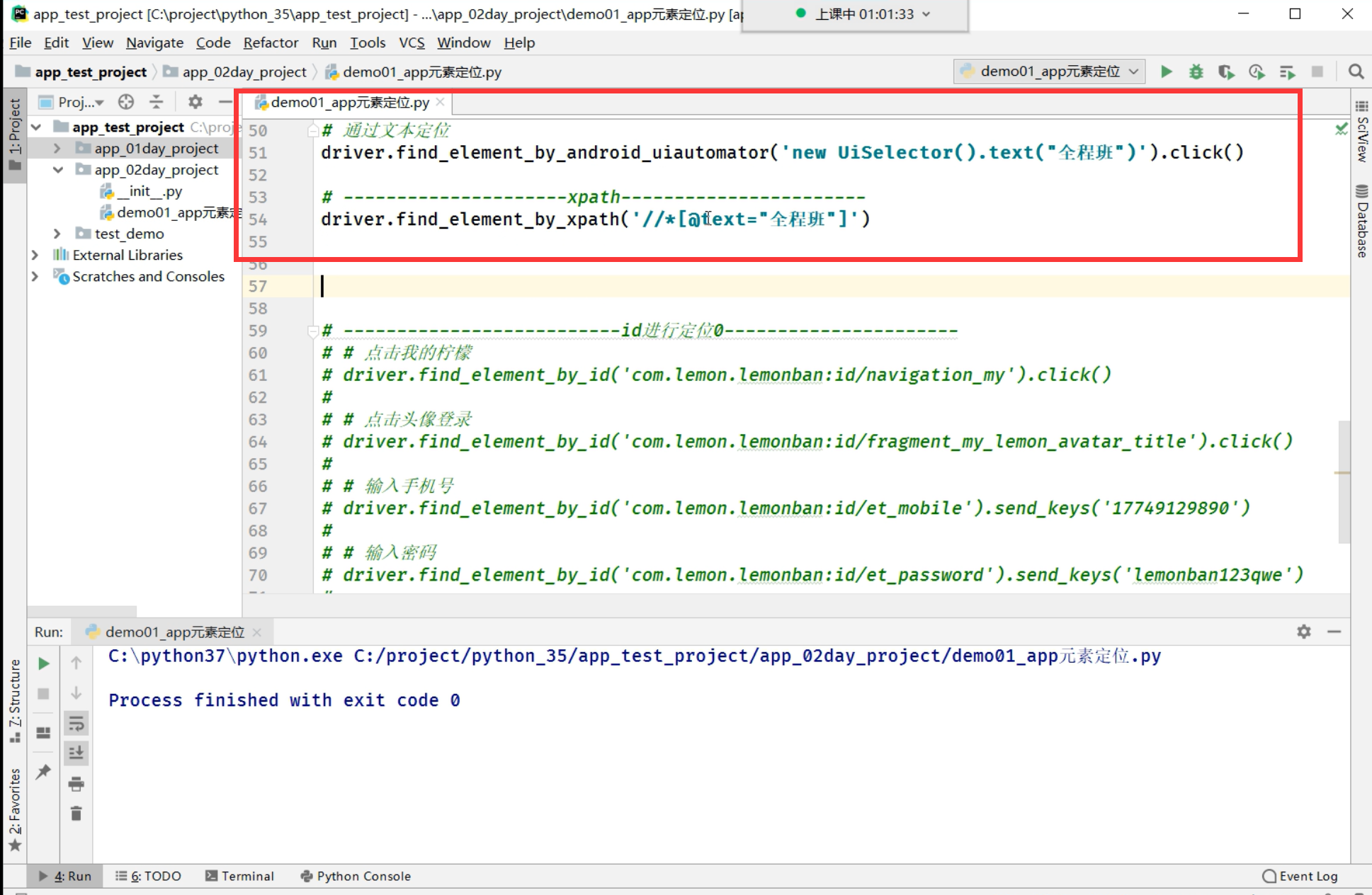Toggle scroll to end in Run console
The image size is (1372, 895).
(x=76, y=753)
